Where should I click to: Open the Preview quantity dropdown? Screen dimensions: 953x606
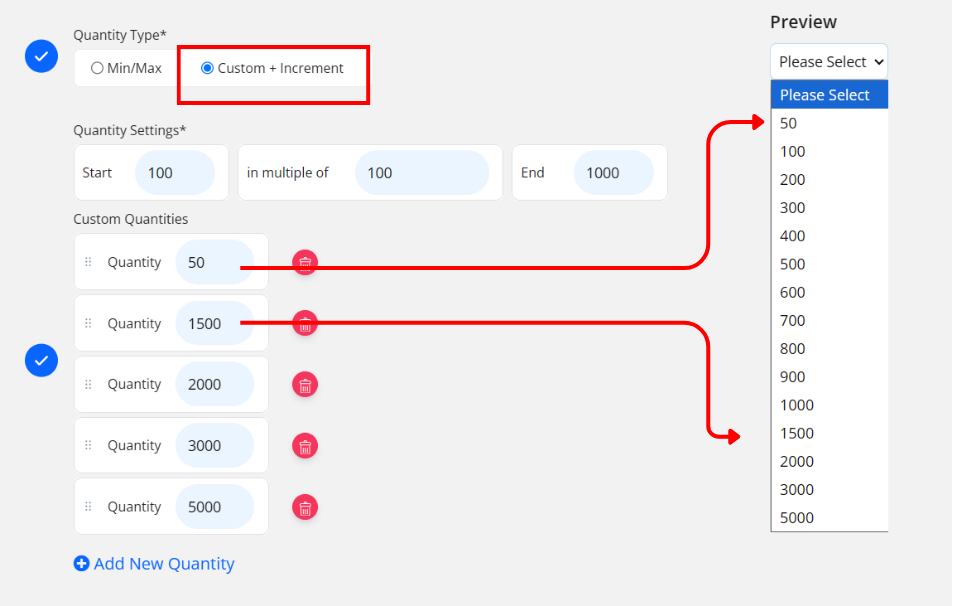[828, 61]
